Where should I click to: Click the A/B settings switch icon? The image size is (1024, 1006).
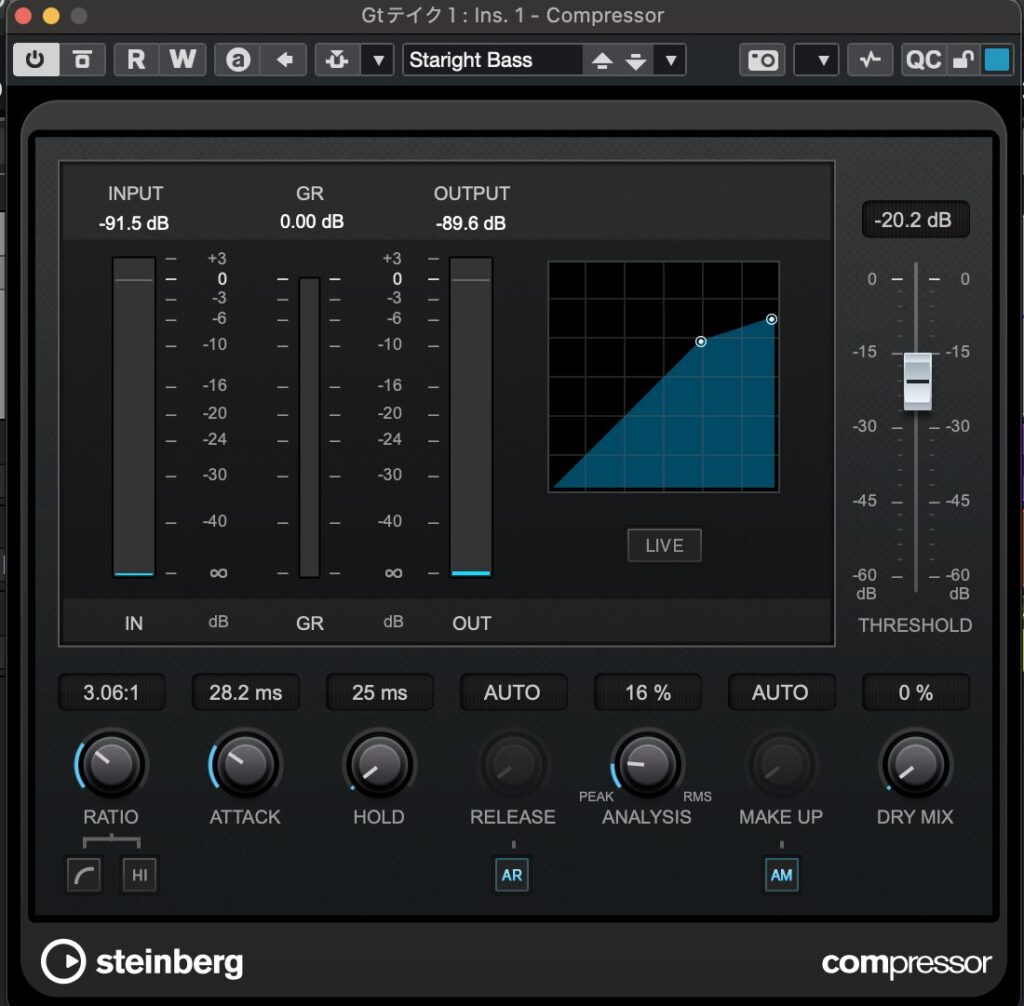[x=238, y=60]
